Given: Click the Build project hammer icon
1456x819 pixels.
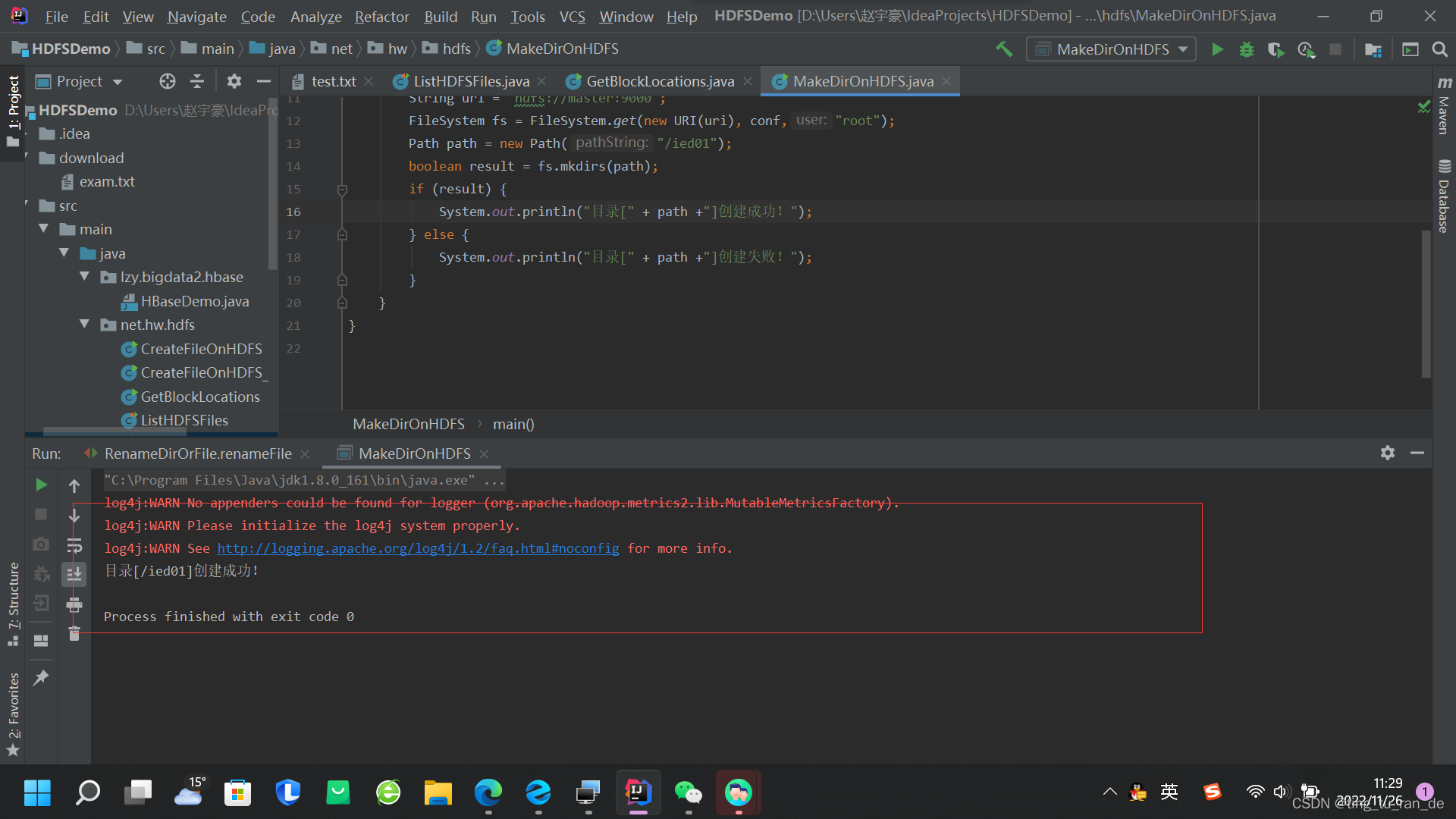Looking at the screenshot, I should [x=1004, y=49].
